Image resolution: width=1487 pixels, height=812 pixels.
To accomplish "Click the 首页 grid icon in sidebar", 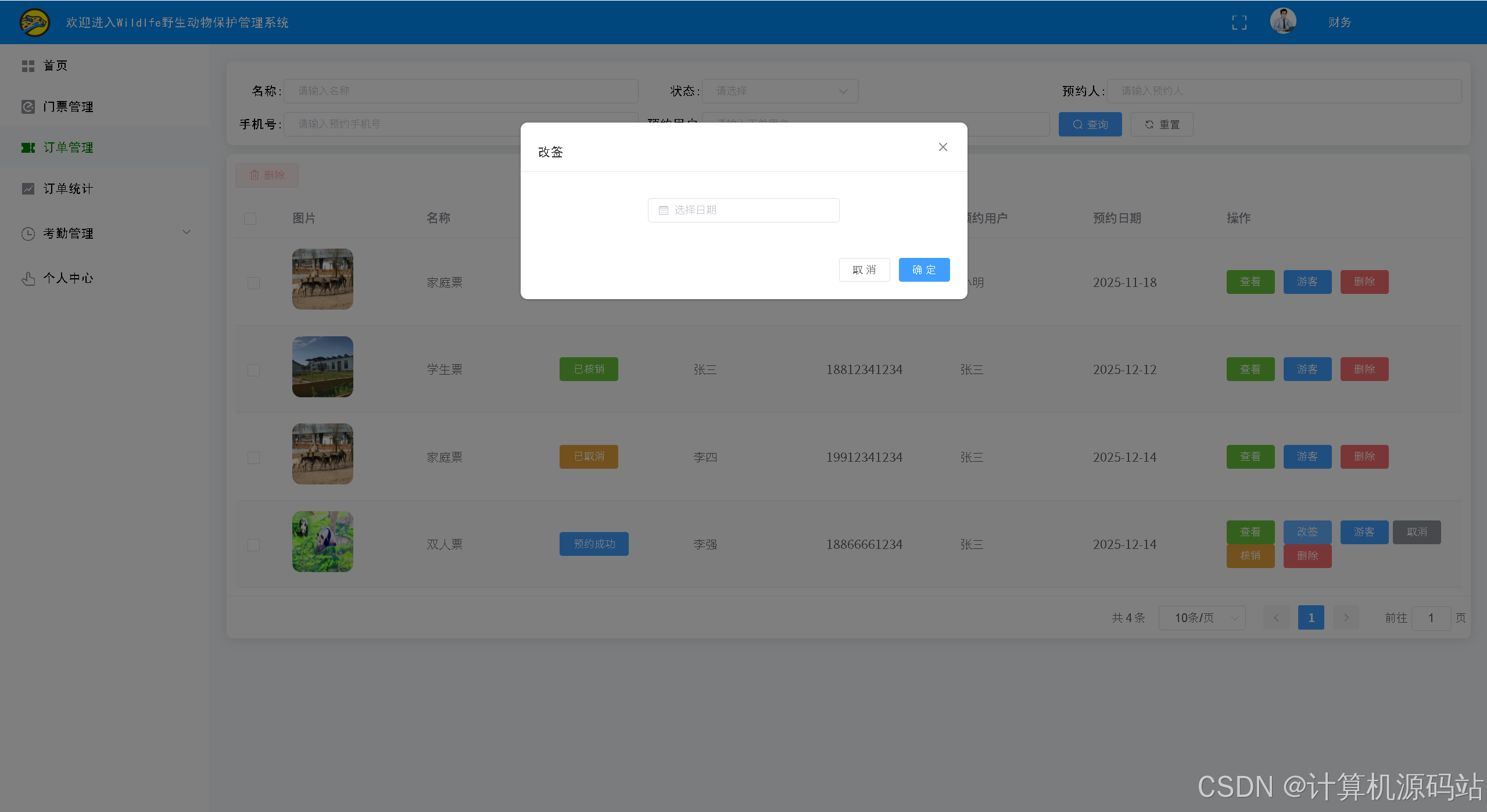I will click(x=28, y=66).
